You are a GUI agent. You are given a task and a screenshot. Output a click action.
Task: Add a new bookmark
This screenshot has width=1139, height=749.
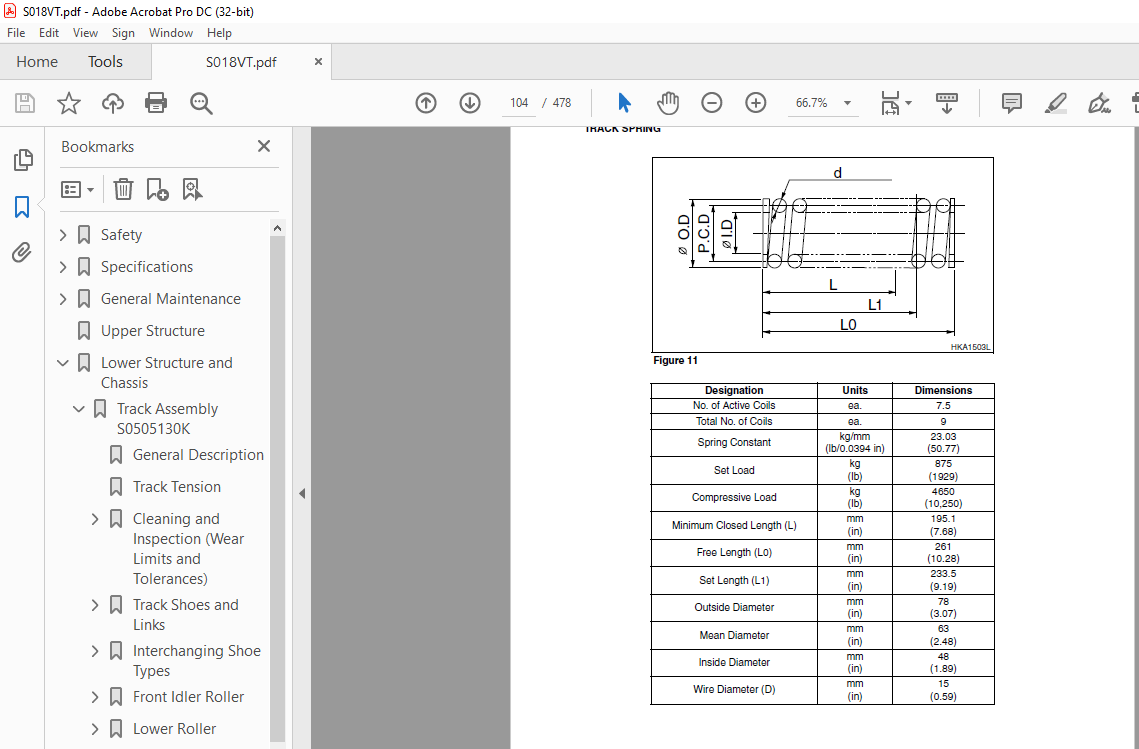click(x=157, y=190)
